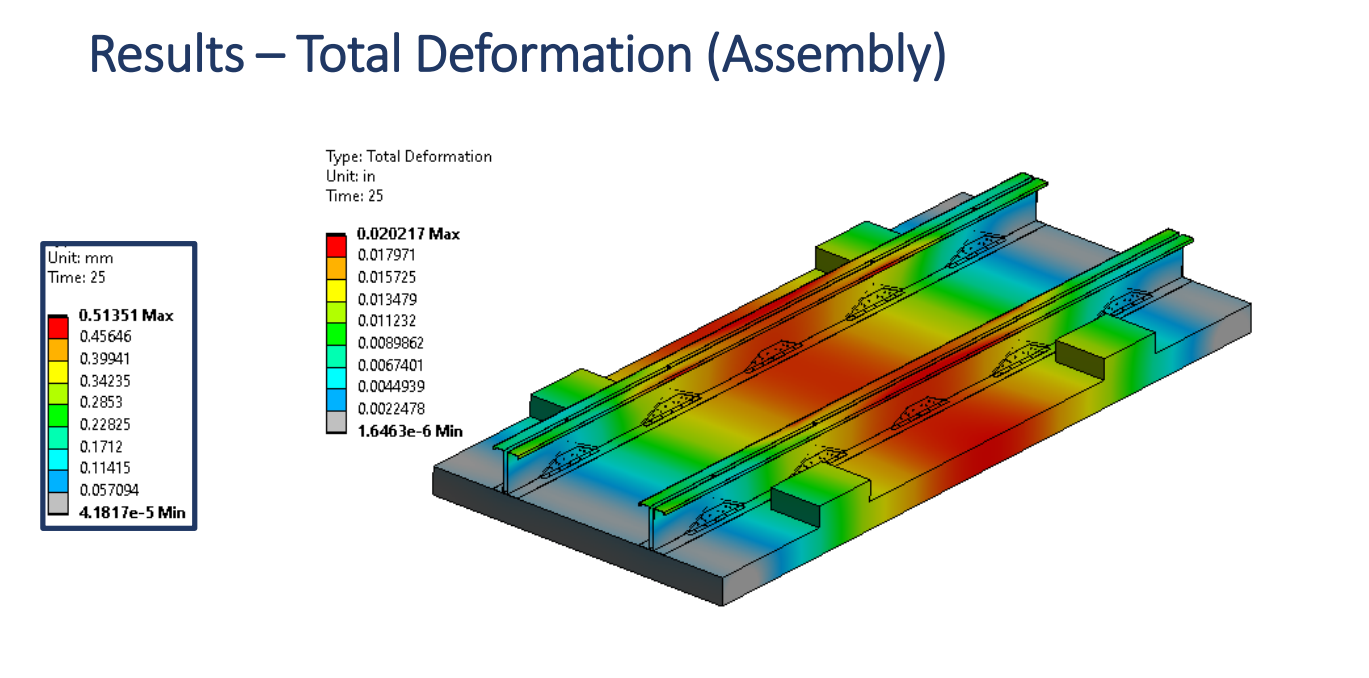
Task: Click the red swatch beside 0.017971
Action: coord(337,245)
